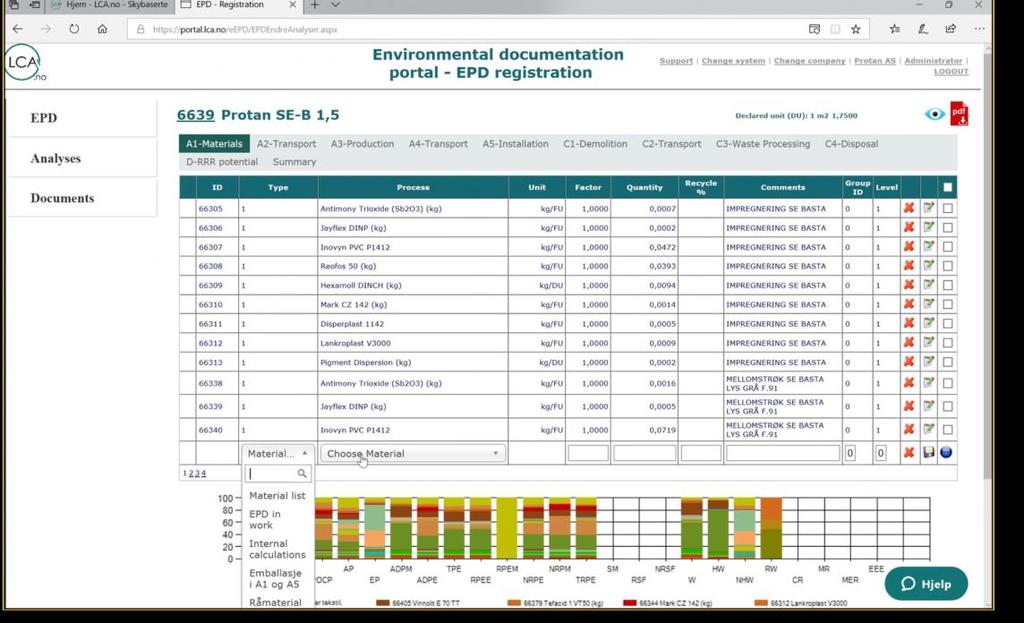Delete row 66305 with red X
Image resolution: width=1024 pixels, height=623 pixels.
coord(908,208)
